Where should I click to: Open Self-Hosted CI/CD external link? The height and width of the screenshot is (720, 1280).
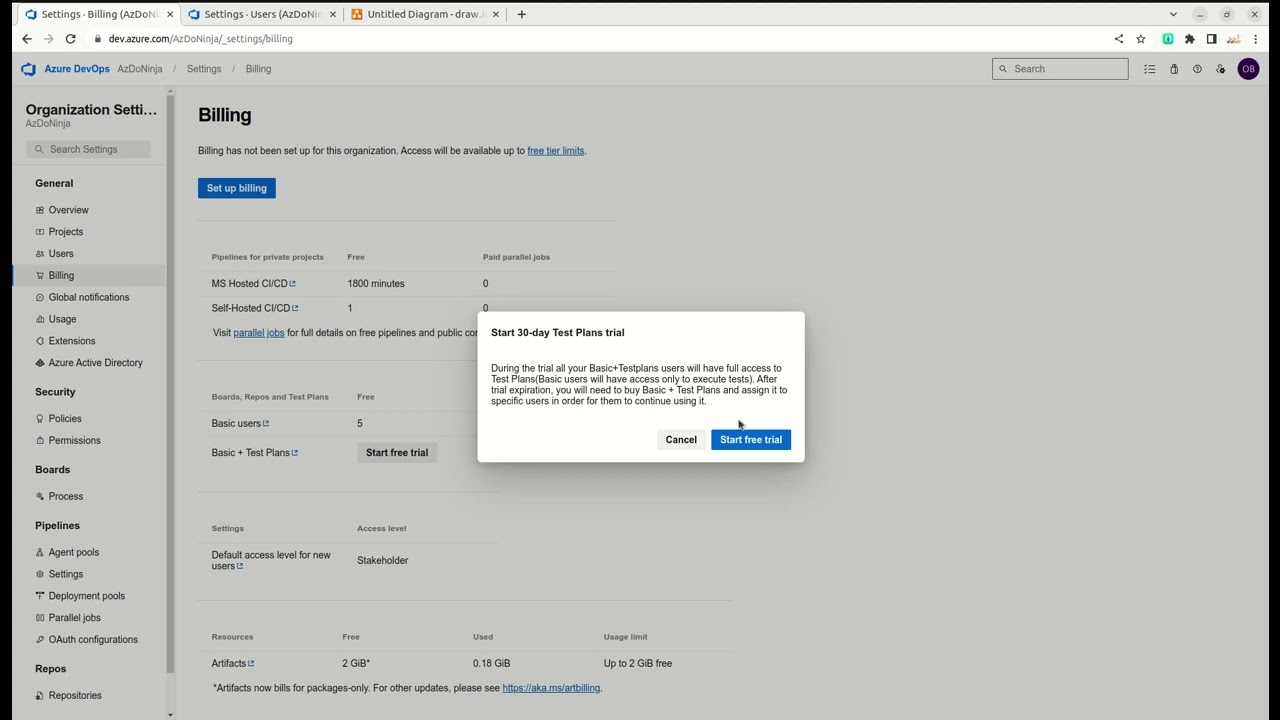pos(295,308)
